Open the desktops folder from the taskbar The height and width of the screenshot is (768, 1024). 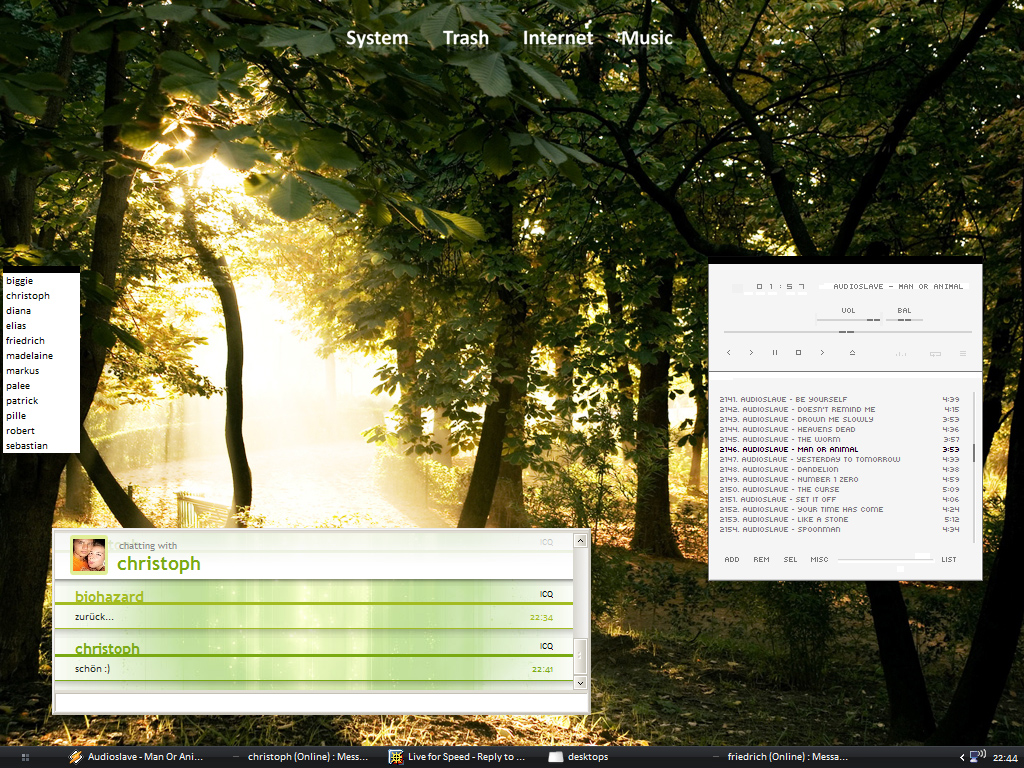[x=579, y=757]
